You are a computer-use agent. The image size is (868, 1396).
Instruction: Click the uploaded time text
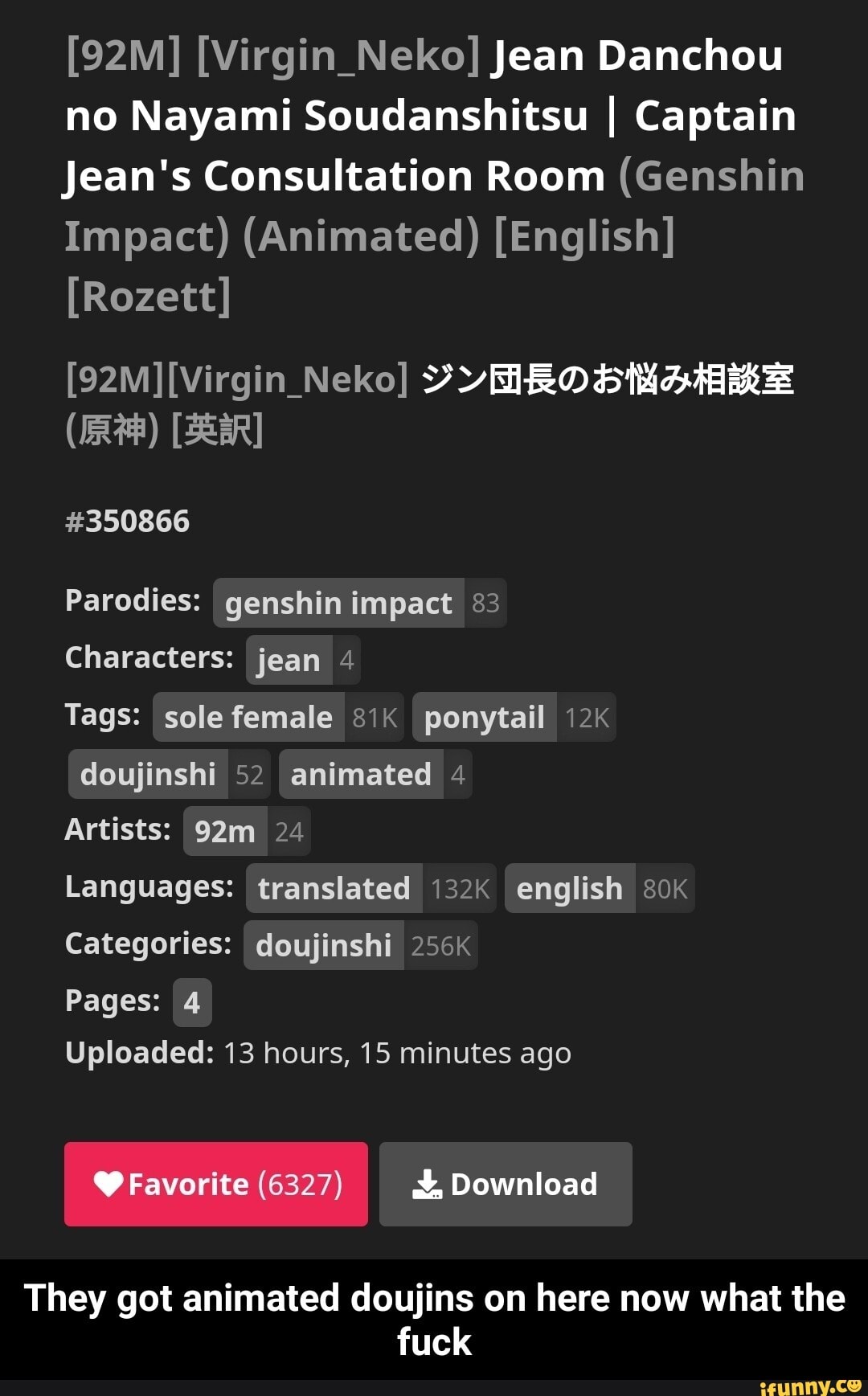tap(397, 1053)
